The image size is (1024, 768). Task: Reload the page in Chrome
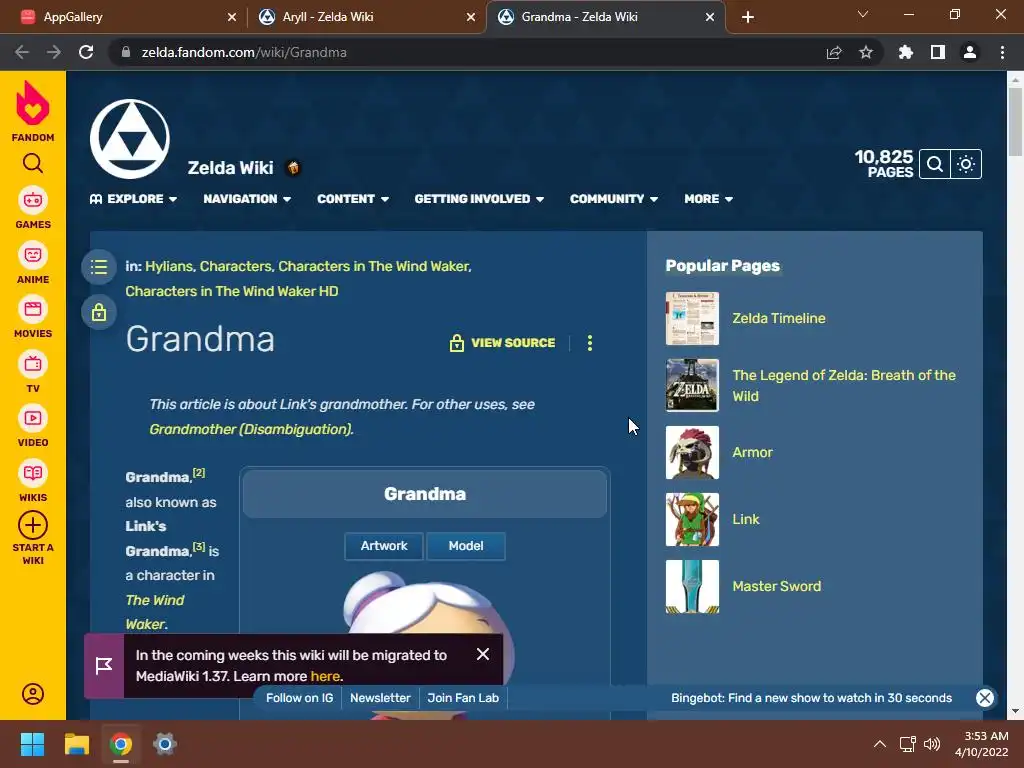pos(86,52)
